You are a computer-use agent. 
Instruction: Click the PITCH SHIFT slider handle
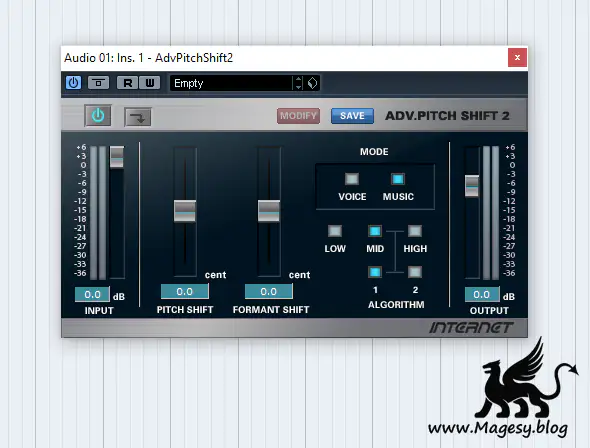coord(185,211)
